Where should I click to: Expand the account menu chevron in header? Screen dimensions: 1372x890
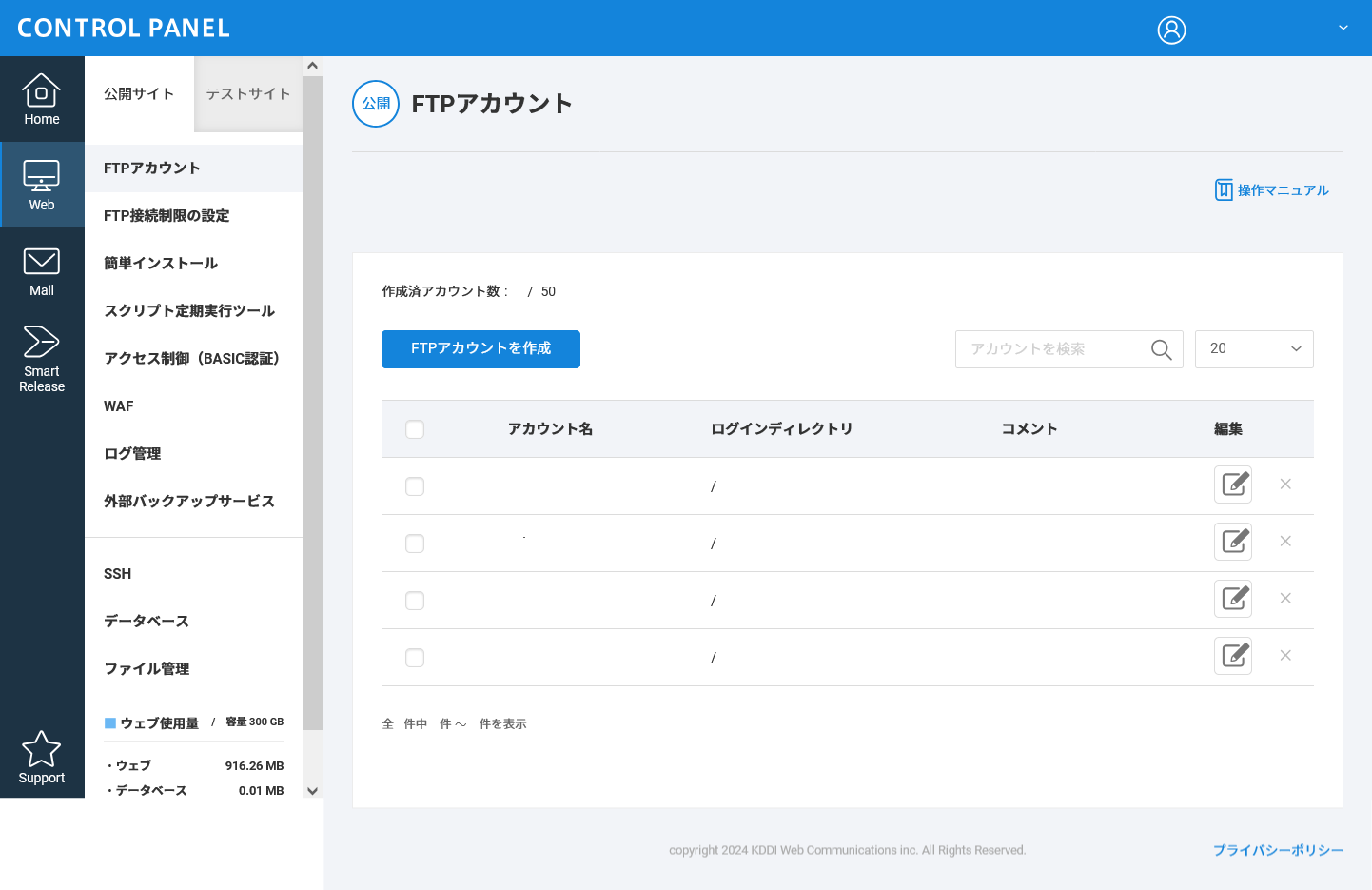[x=1343, y=28]
